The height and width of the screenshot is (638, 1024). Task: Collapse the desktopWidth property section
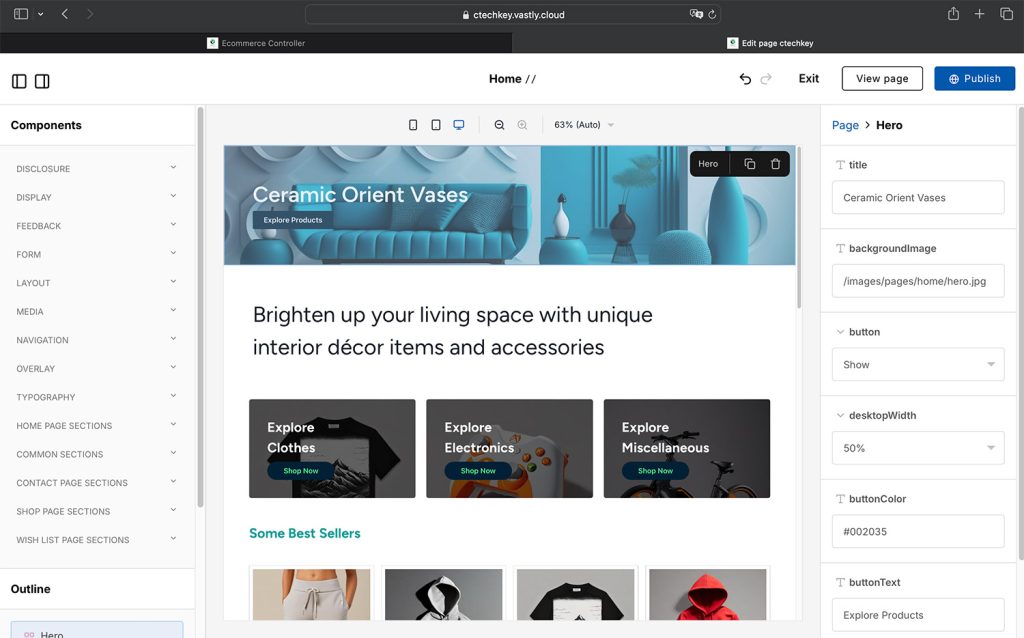[840, 415]
